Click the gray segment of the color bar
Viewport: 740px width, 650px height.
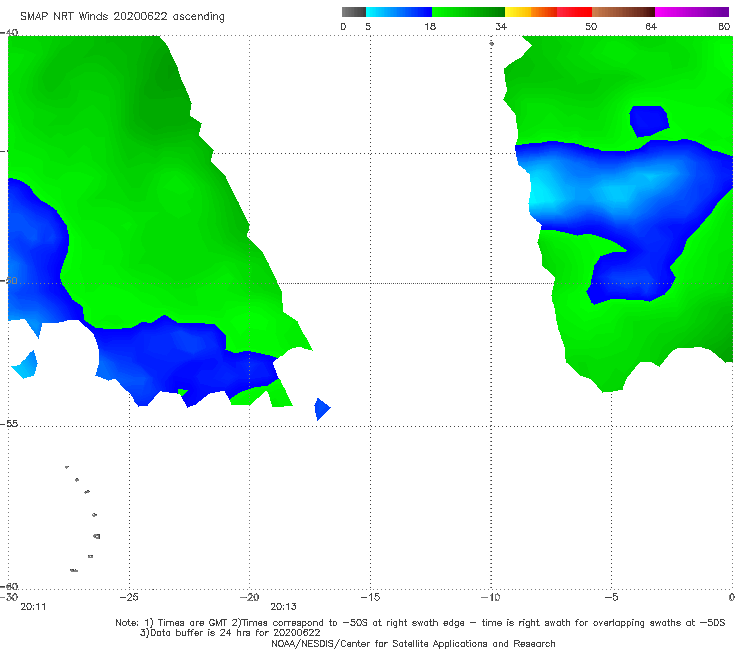tap(353, 12)
